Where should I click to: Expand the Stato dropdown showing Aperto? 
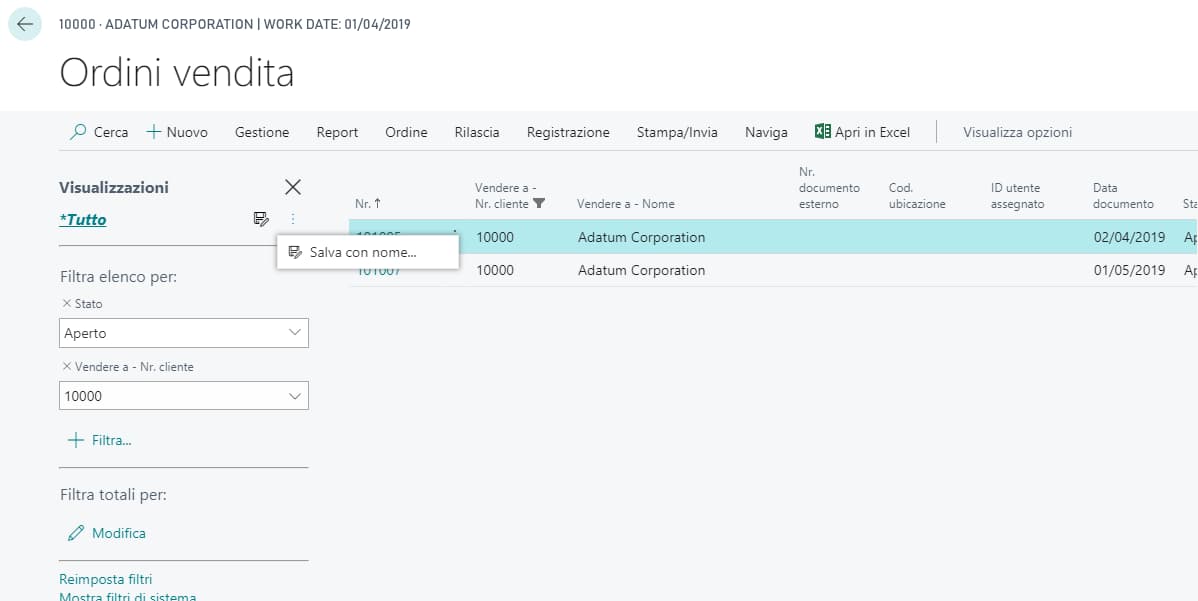[x=295, y=333]
